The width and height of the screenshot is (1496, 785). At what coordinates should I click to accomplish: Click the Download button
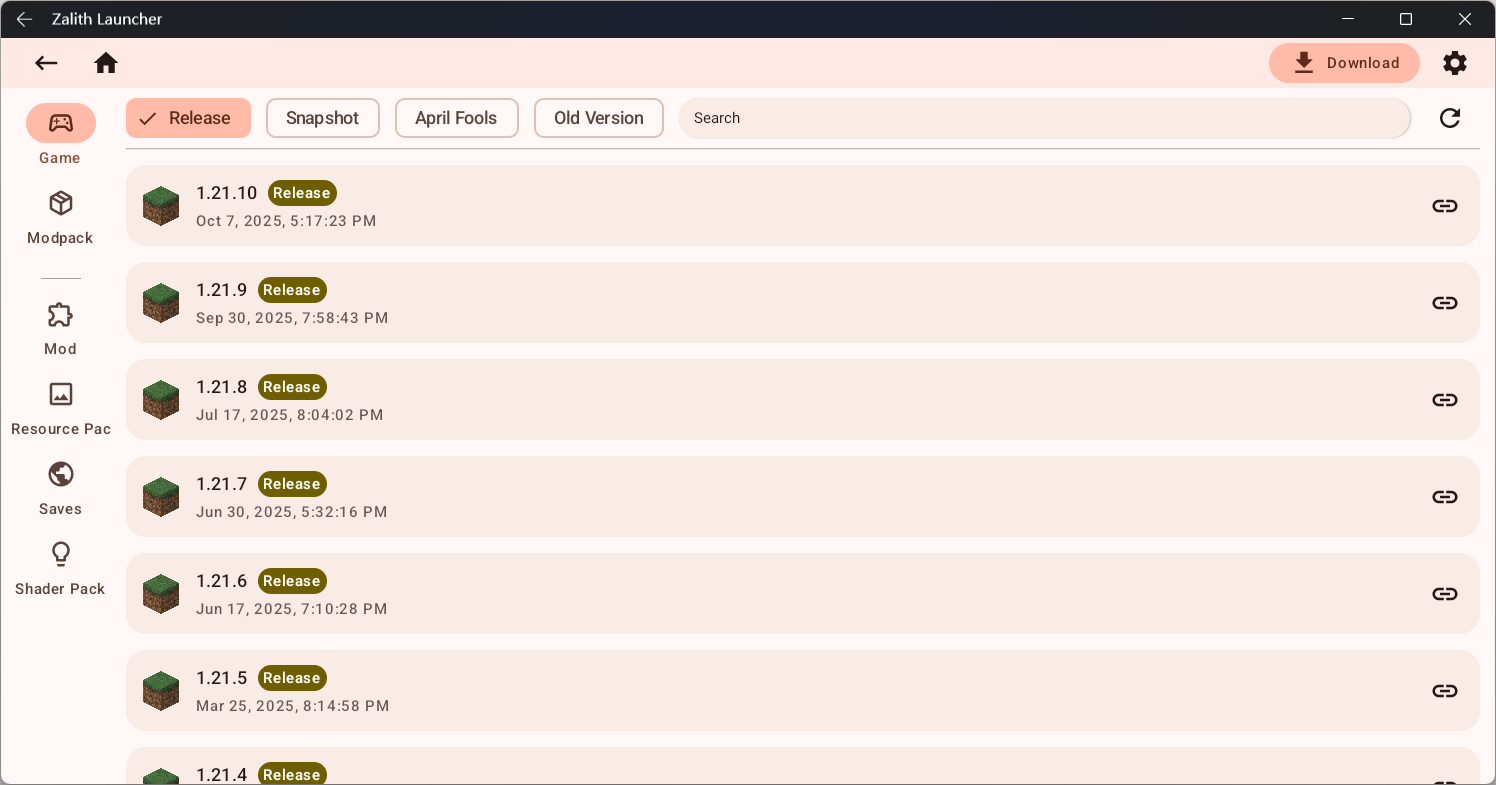coord(1344,62)
